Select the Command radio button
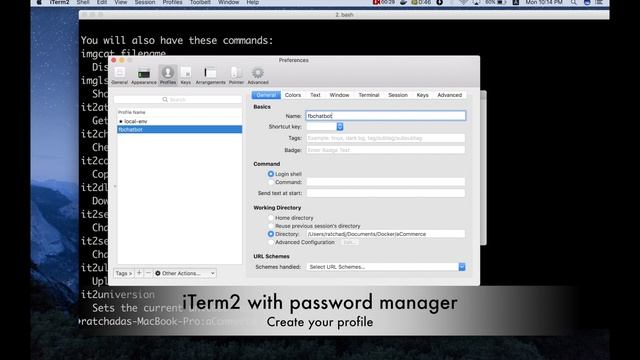640x360 pixels. click(271, 182)
